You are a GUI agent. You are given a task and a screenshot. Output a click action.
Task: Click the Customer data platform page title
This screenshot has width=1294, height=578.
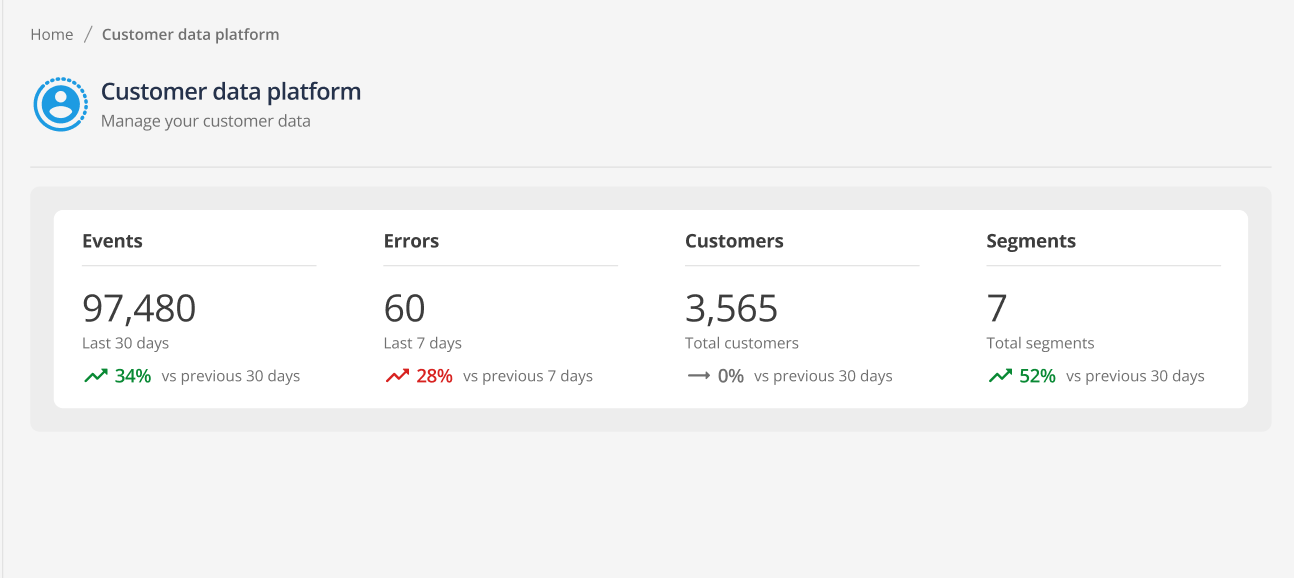click(231, 91)
